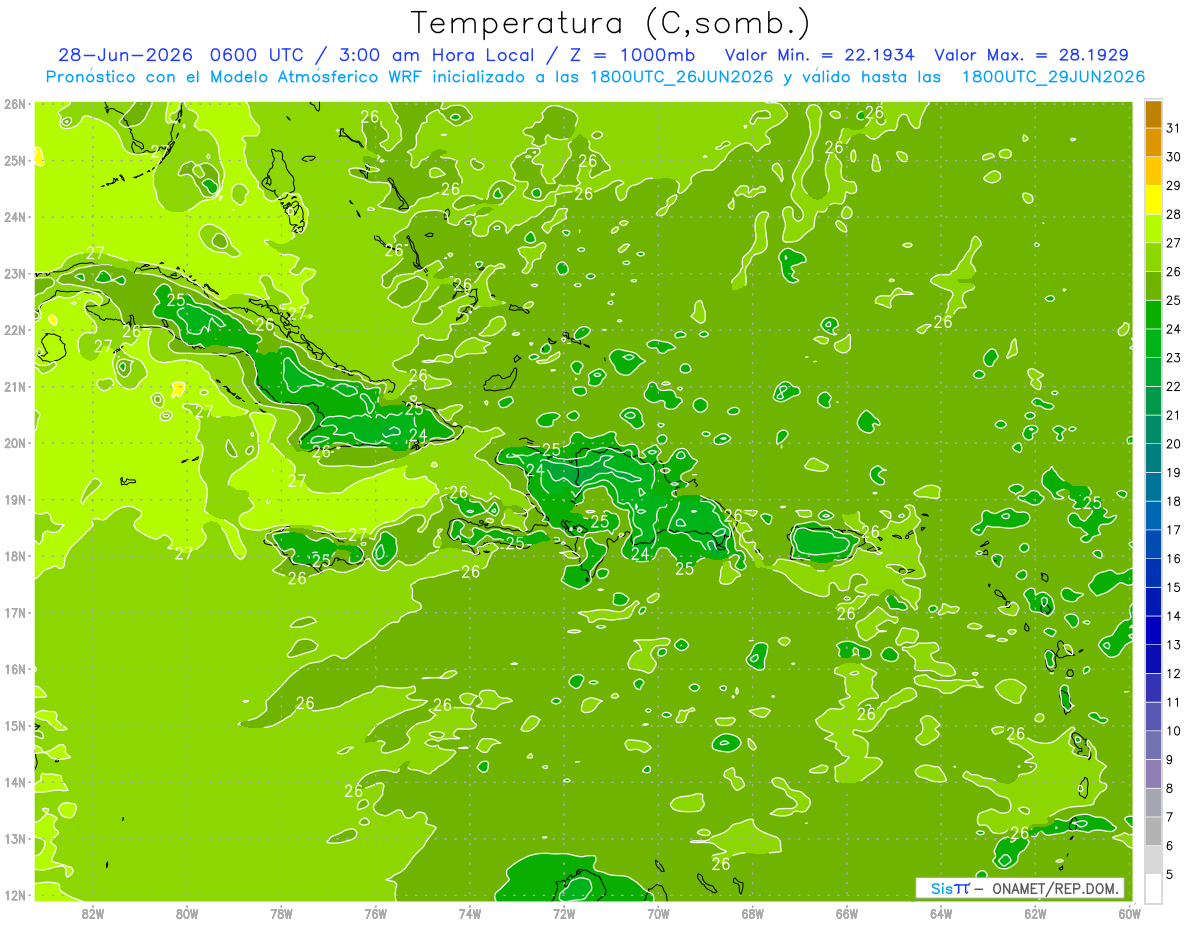Click the 80W longitude axis label
This screenshot has width=1200, height=927.
pyautogui.click(x=187, y=913)
